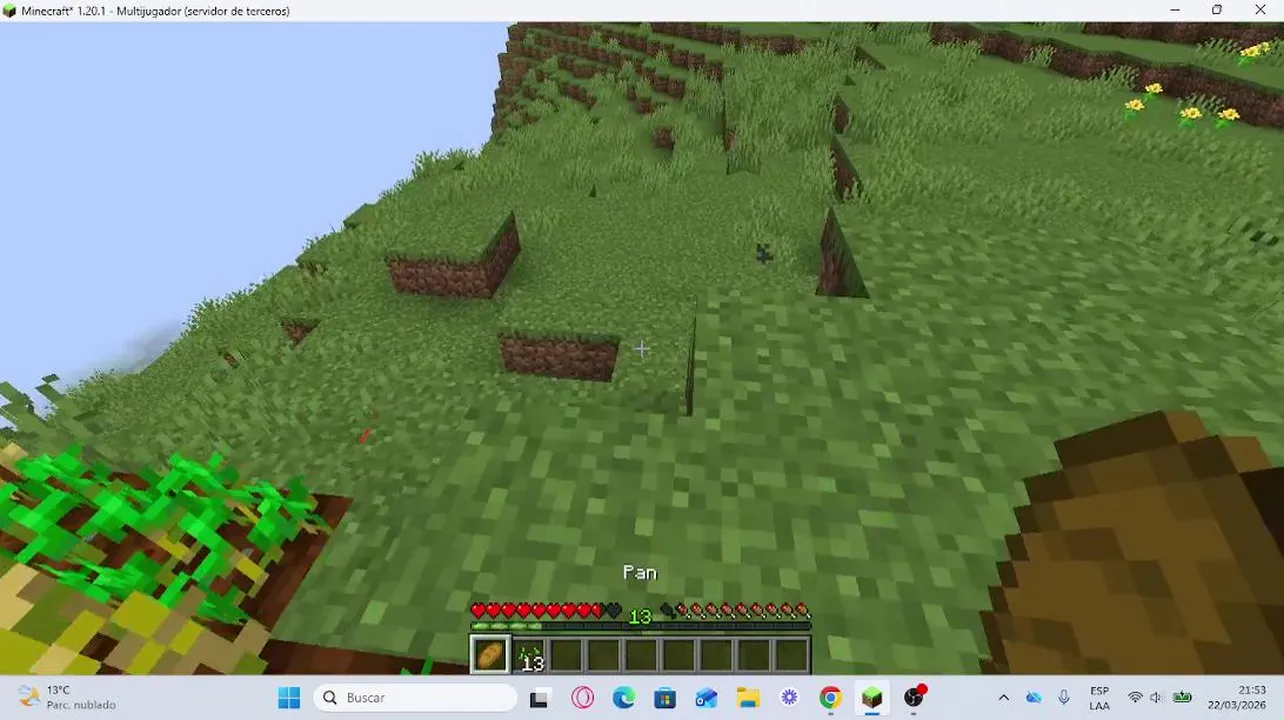Screen dimensions: 1284x720
Task: Click the Minecraft title bar icon
Action: coord(10,11)
